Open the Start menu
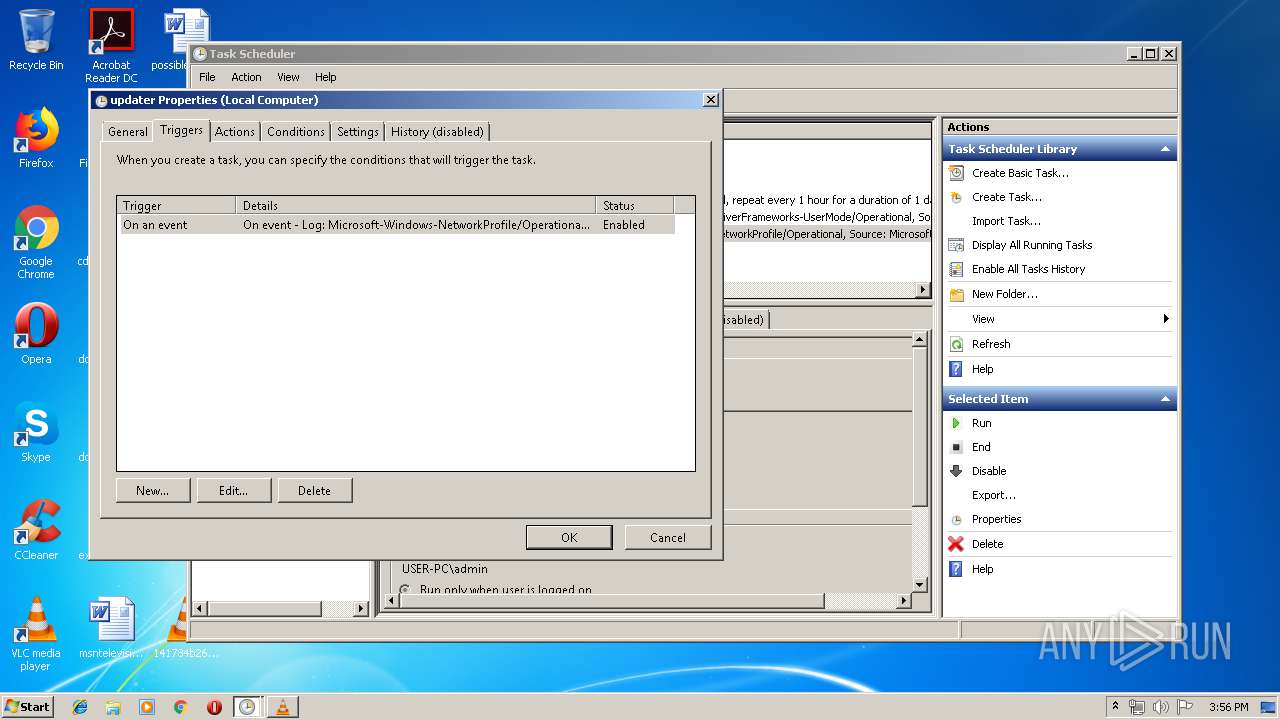 coord(28,707)
